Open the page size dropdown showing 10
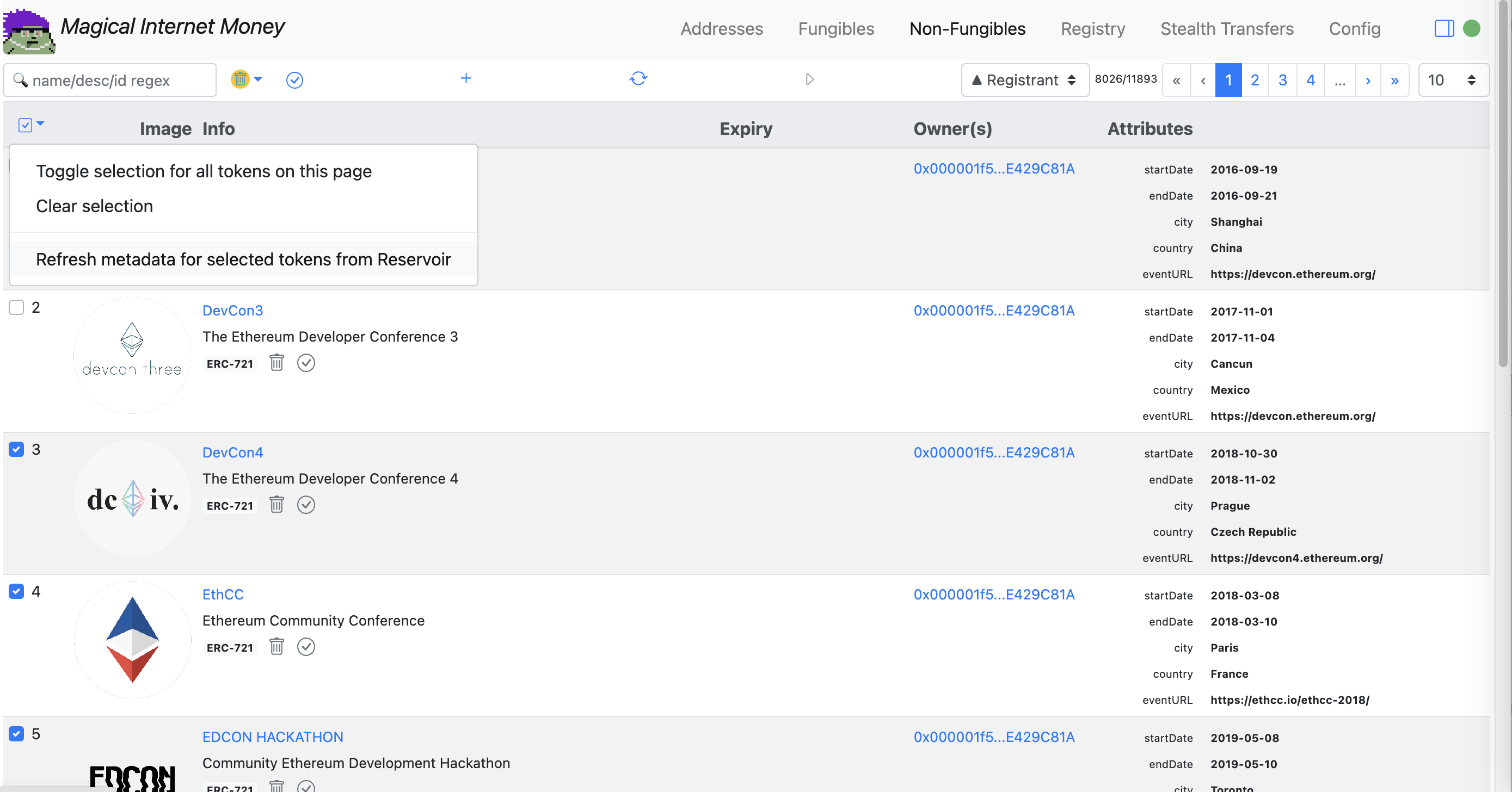This screenshot has height=792, width=1512. (x=1452, y=80)
